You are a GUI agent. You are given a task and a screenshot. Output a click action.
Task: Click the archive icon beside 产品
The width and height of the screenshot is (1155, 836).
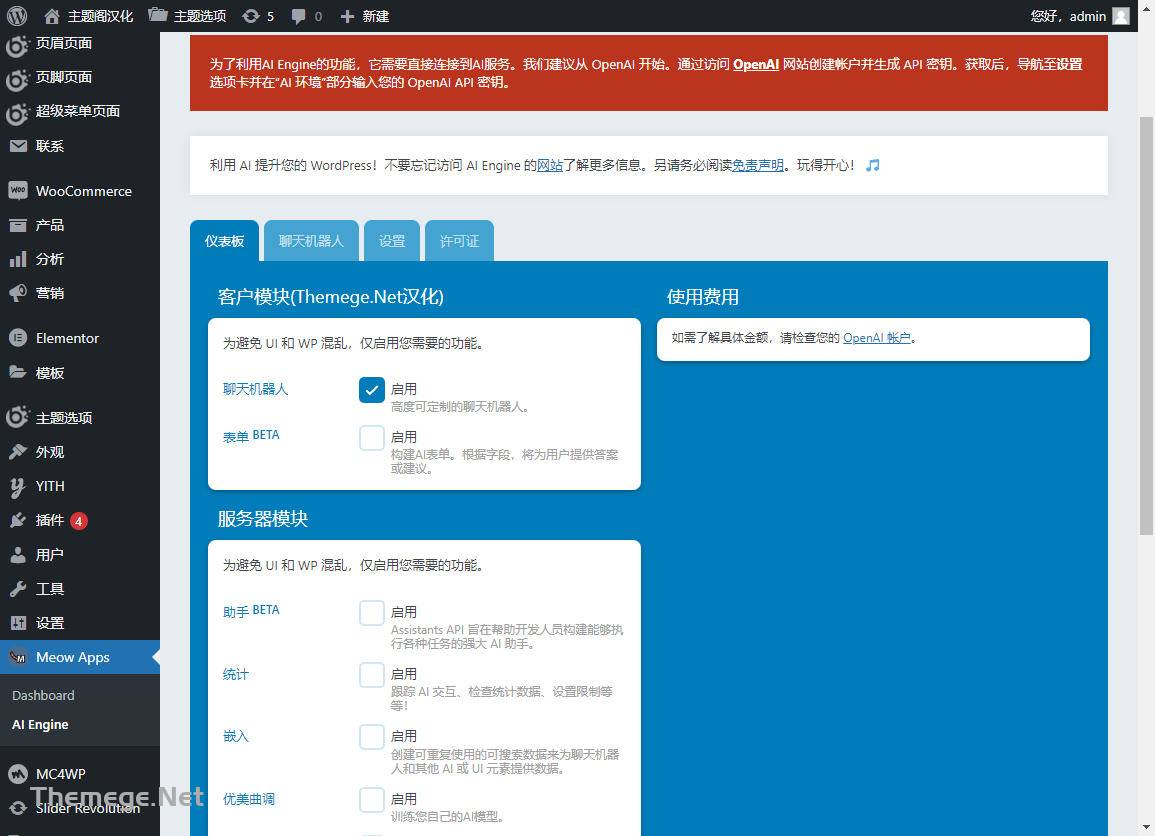18,225
